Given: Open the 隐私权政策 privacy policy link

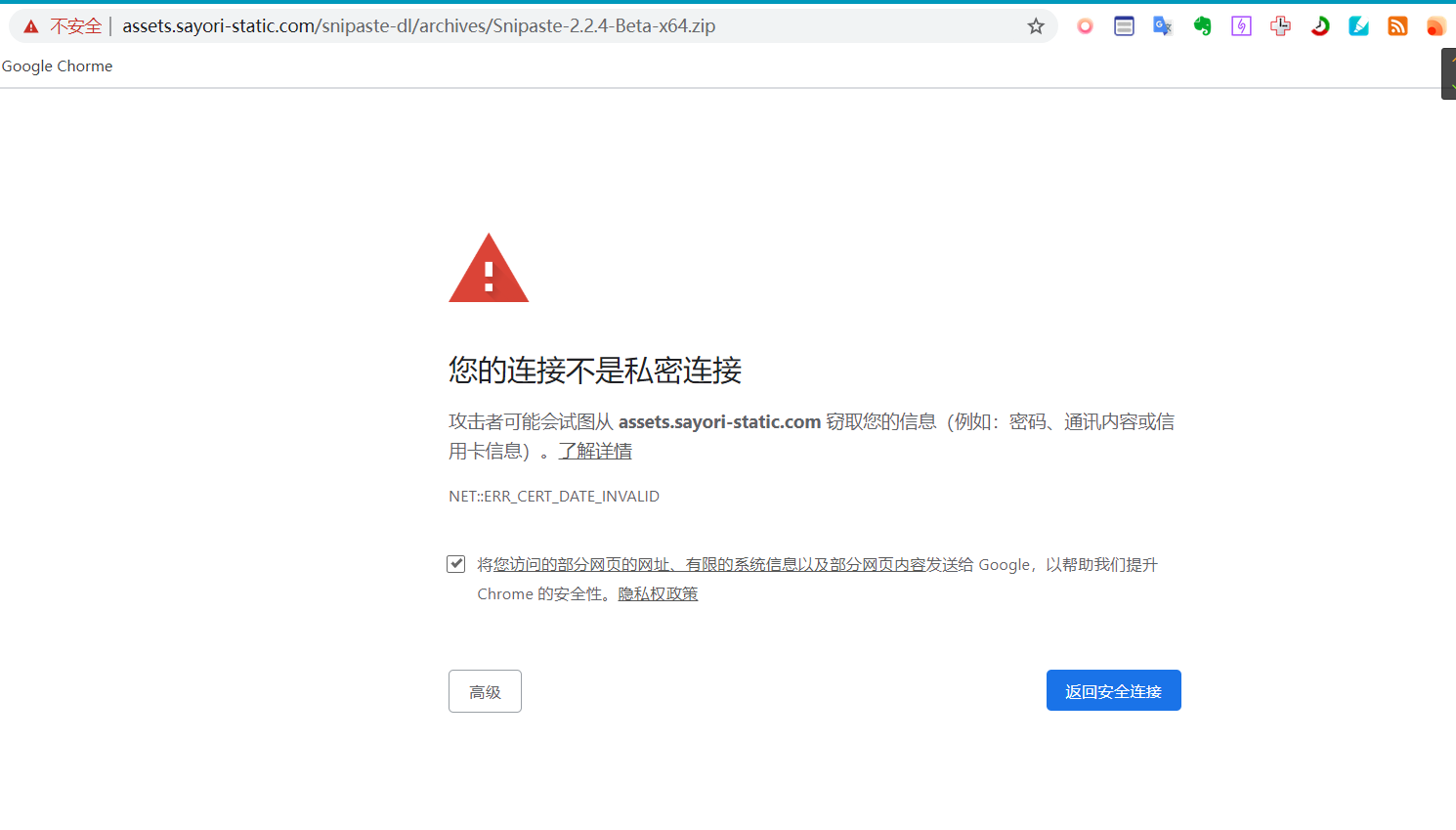Looking at the screenshot, I should click(658, 593).
